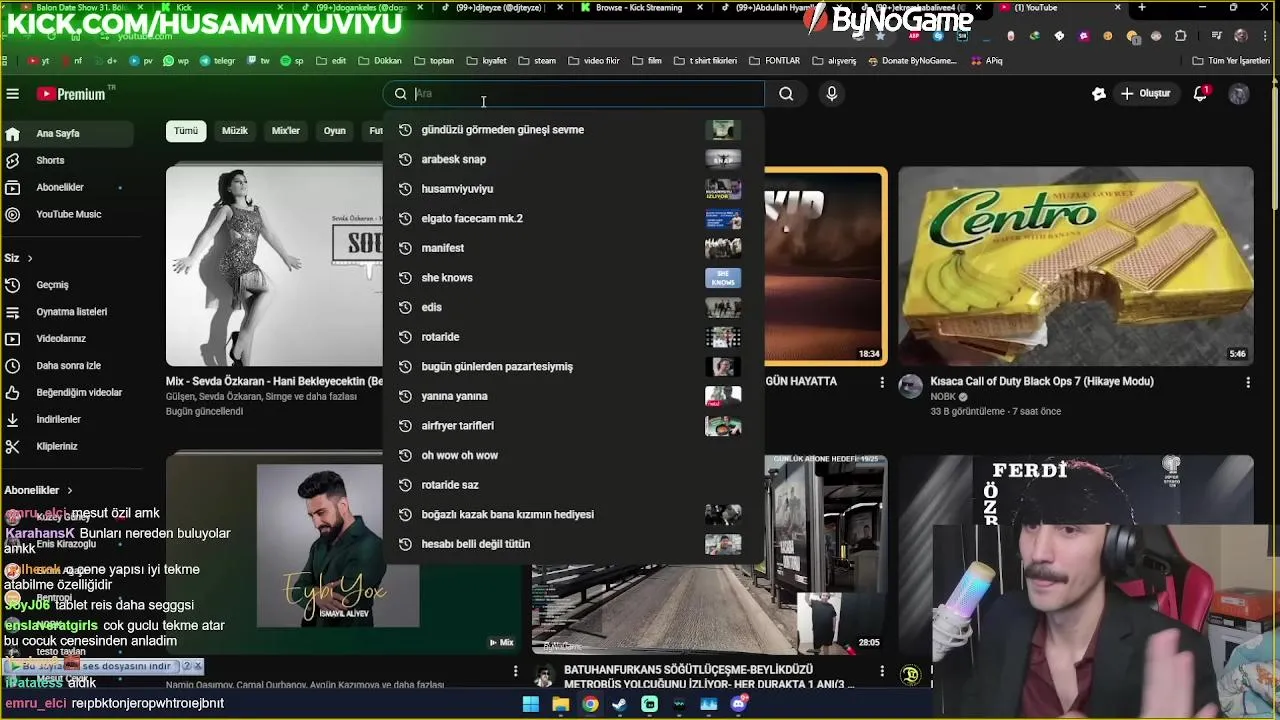Open the 'FONTLAR' bookmarks folder
Screen dimensions: 1280x720
pos(775,61)
